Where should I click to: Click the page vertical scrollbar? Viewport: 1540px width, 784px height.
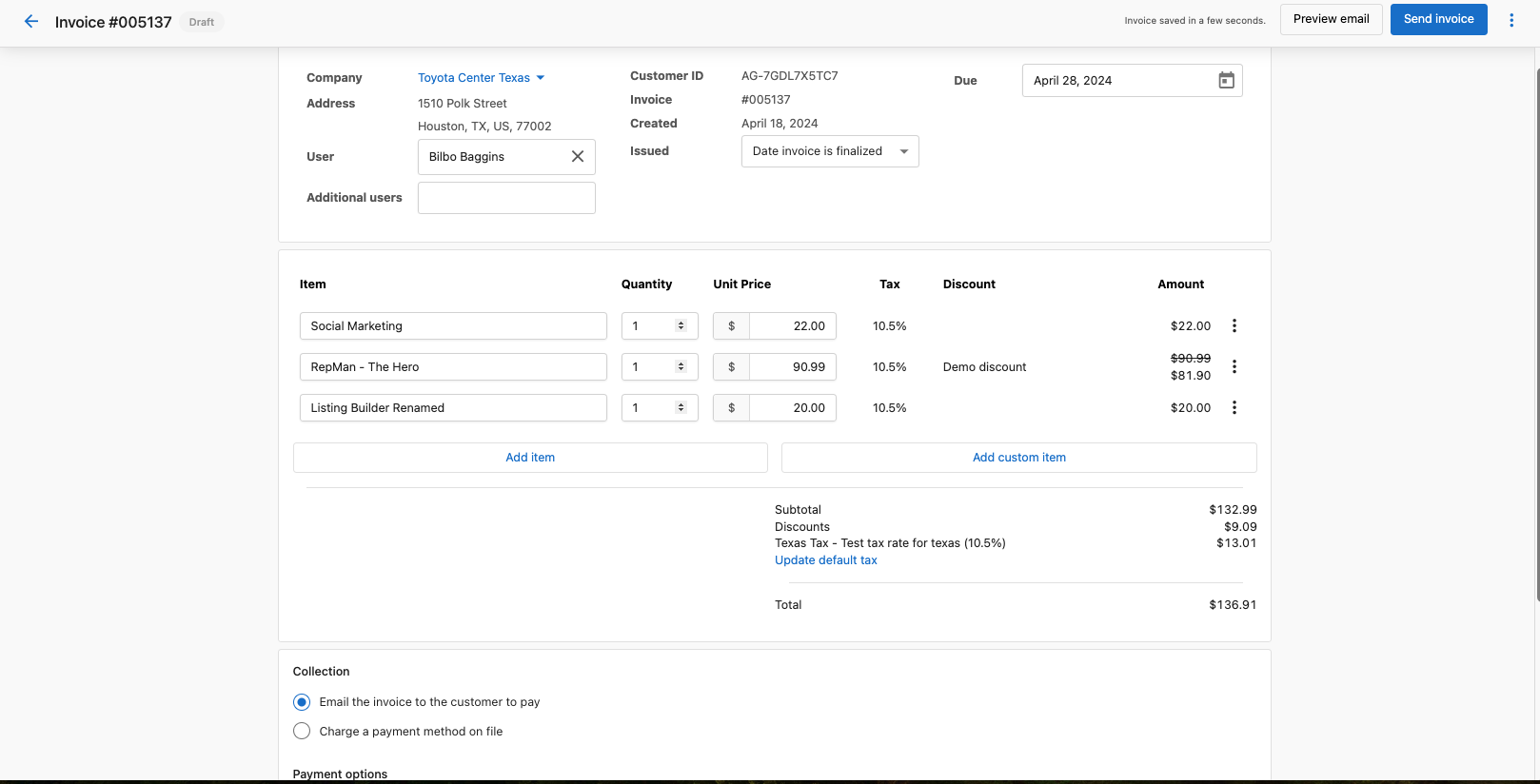point(1536,333)
